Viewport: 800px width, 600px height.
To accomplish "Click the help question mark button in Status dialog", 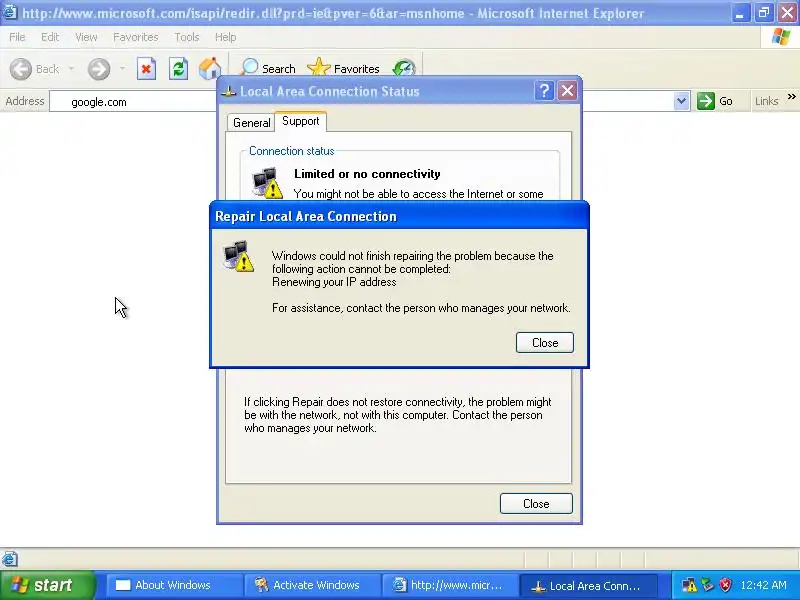I will (x=544, y=91).
